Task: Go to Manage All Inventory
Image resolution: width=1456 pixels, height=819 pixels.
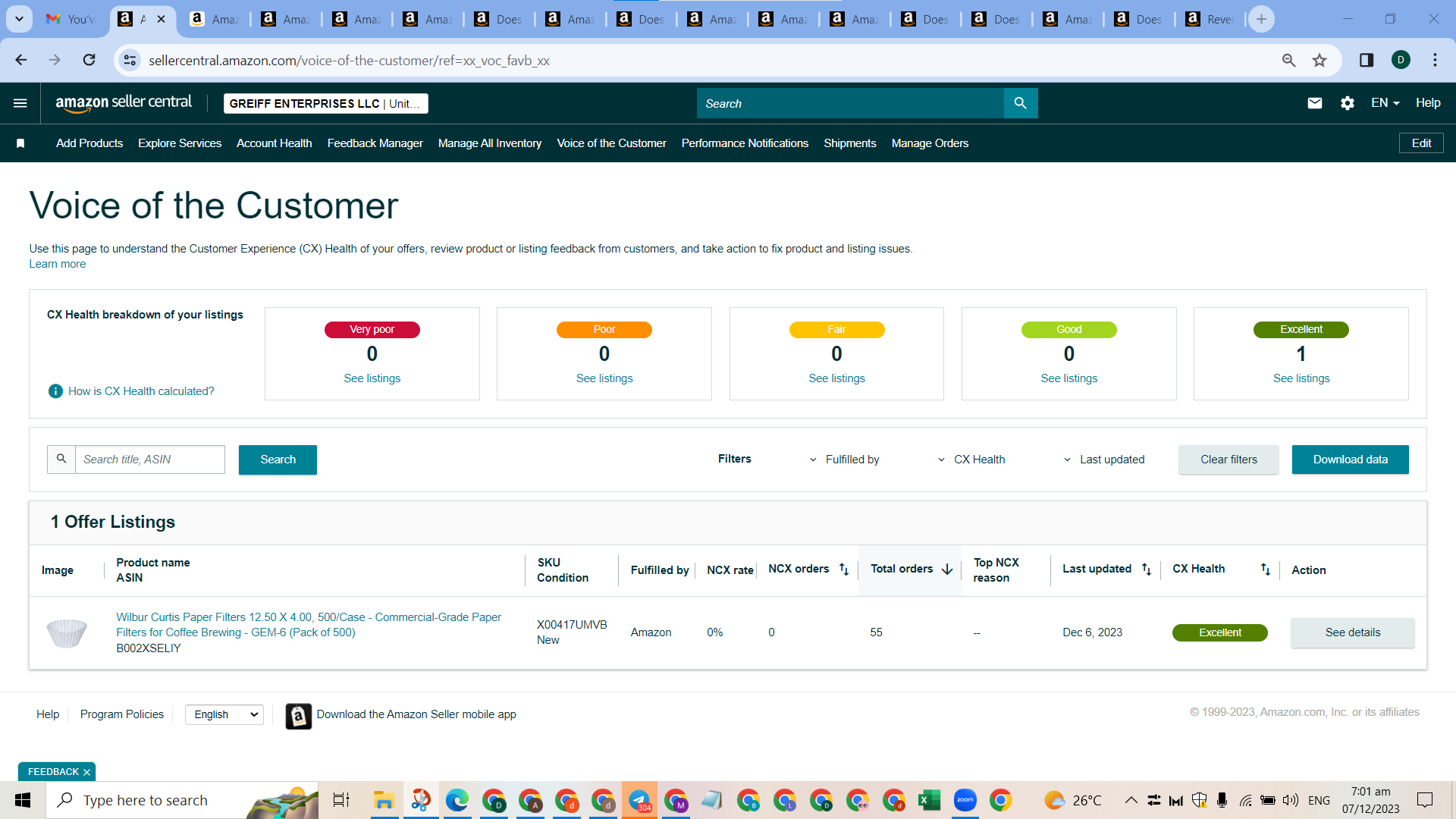Action: pos(490,143)
